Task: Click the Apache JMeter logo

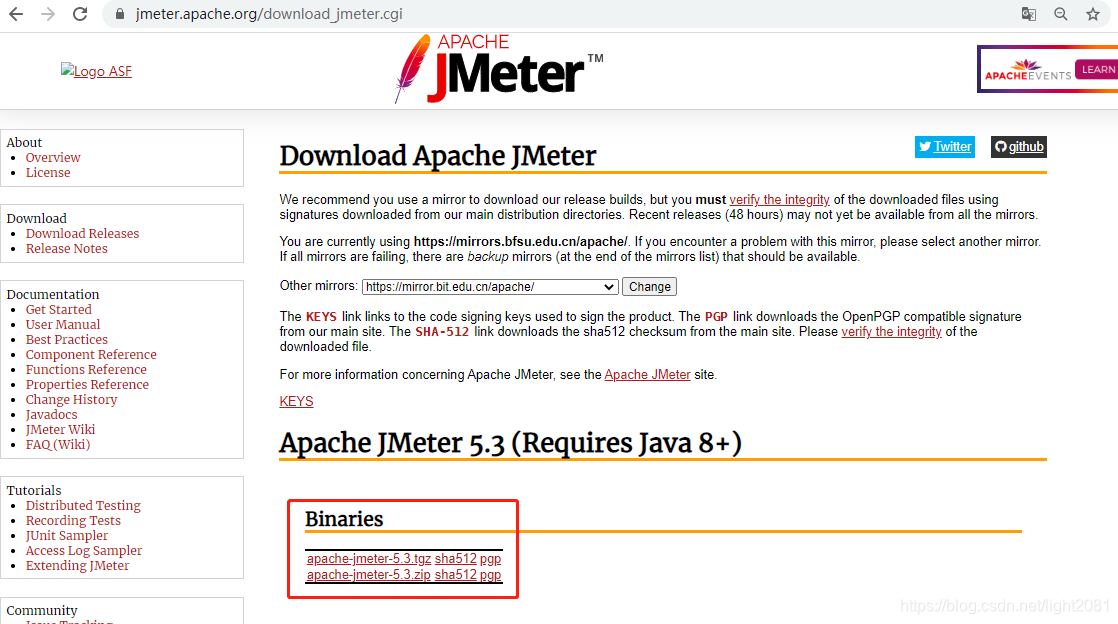Action: tap(499, 68)
